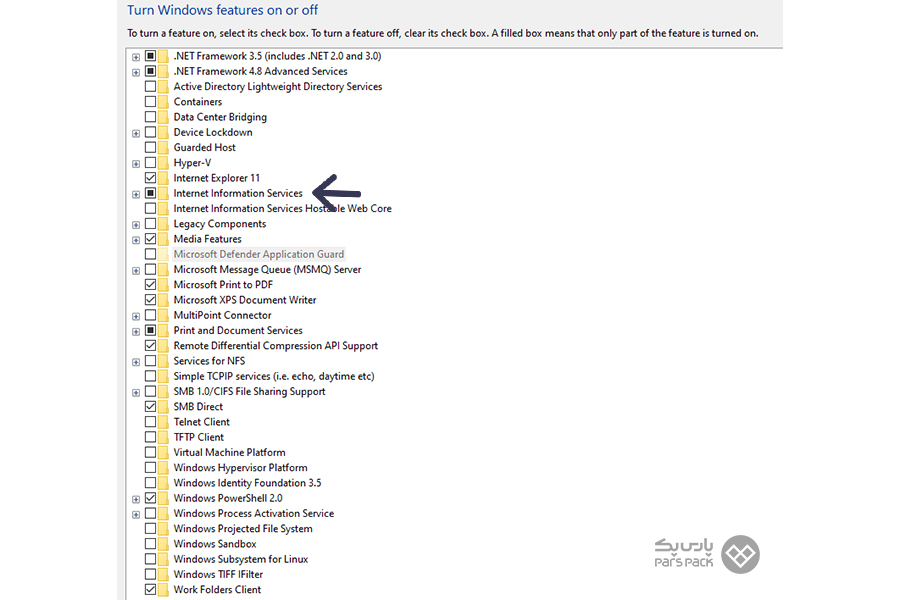Uncheck the Internet Explorer 11 checkbox
Screen dimensions: 900x600
click(x=150, y=178)
